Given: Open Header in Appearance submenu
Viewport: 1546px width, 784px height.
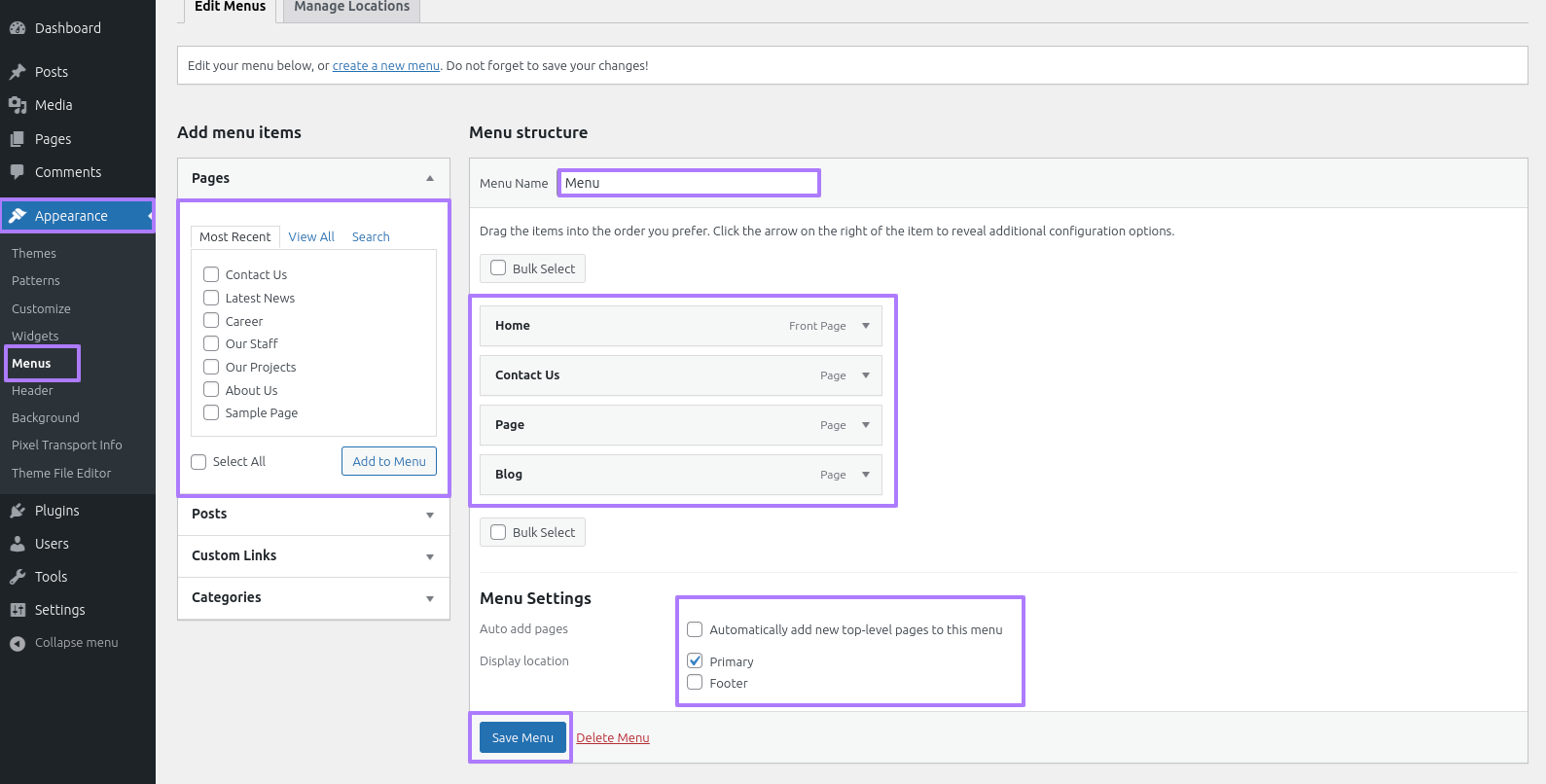Looking at the screenshot, I should 32,391.
